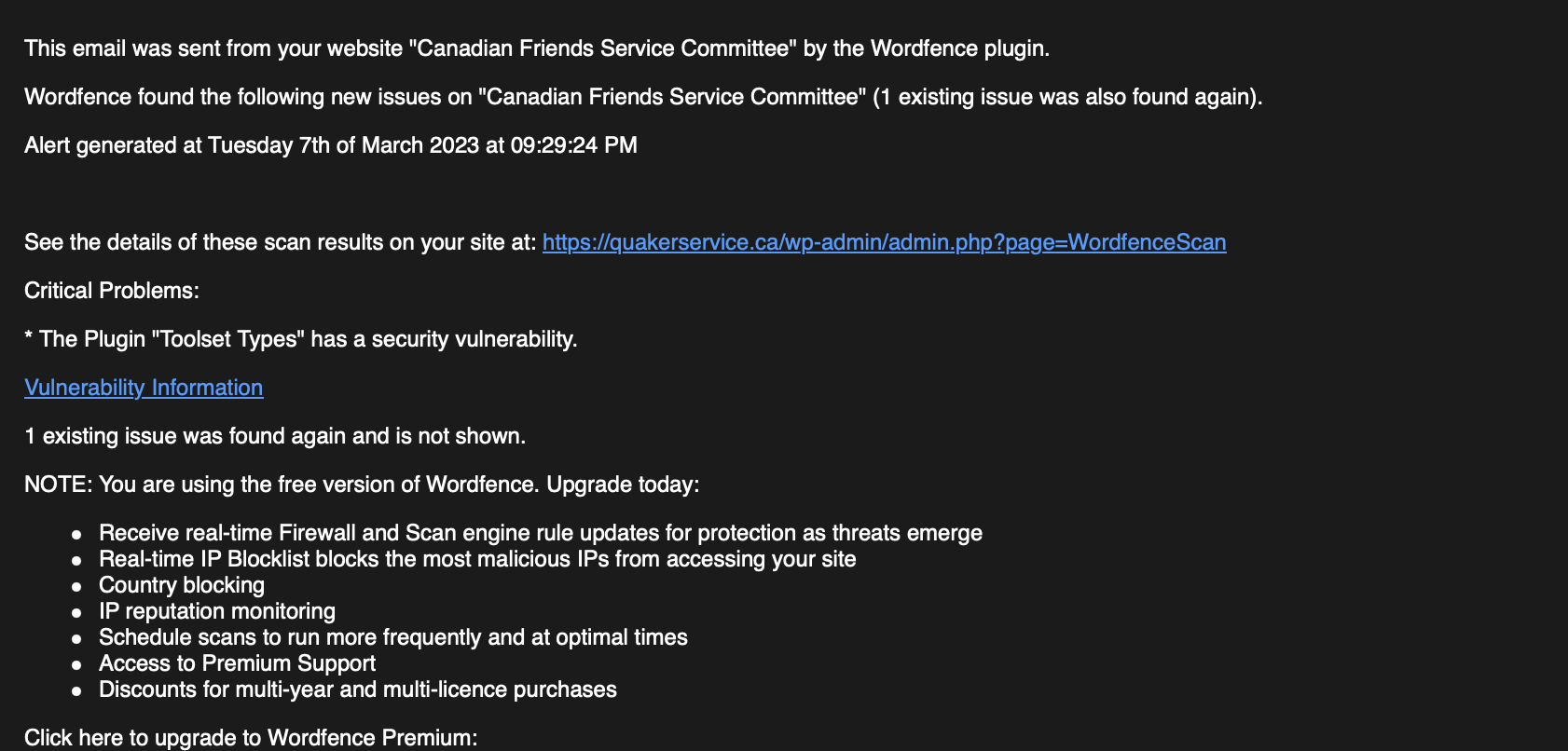Screen dimensions: 1568x751
Task: Open the Vulnerability Information link
Action: (x=144, y=388)
